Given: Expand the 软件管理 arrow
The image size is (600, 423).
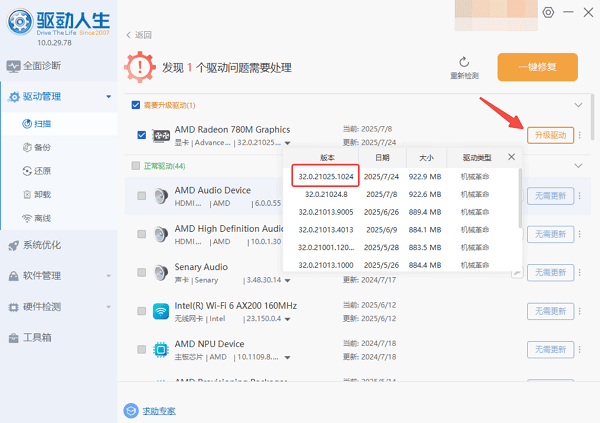Looking at the screenshot, I should 109,276.
